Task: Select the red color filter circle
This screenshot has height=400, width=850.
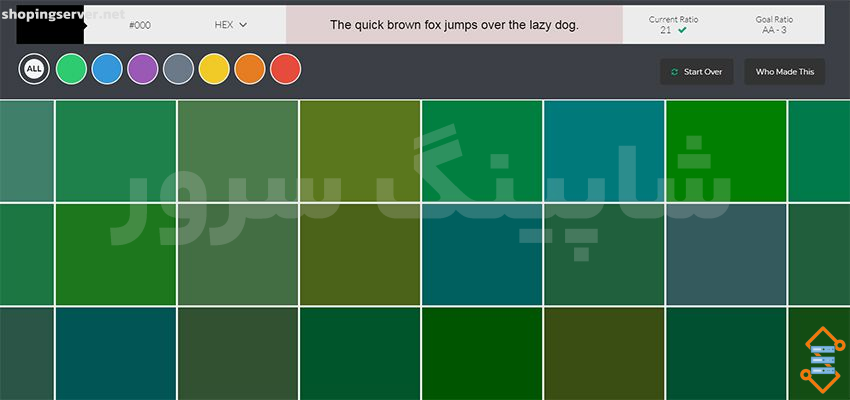Action: tap(285, 69)
